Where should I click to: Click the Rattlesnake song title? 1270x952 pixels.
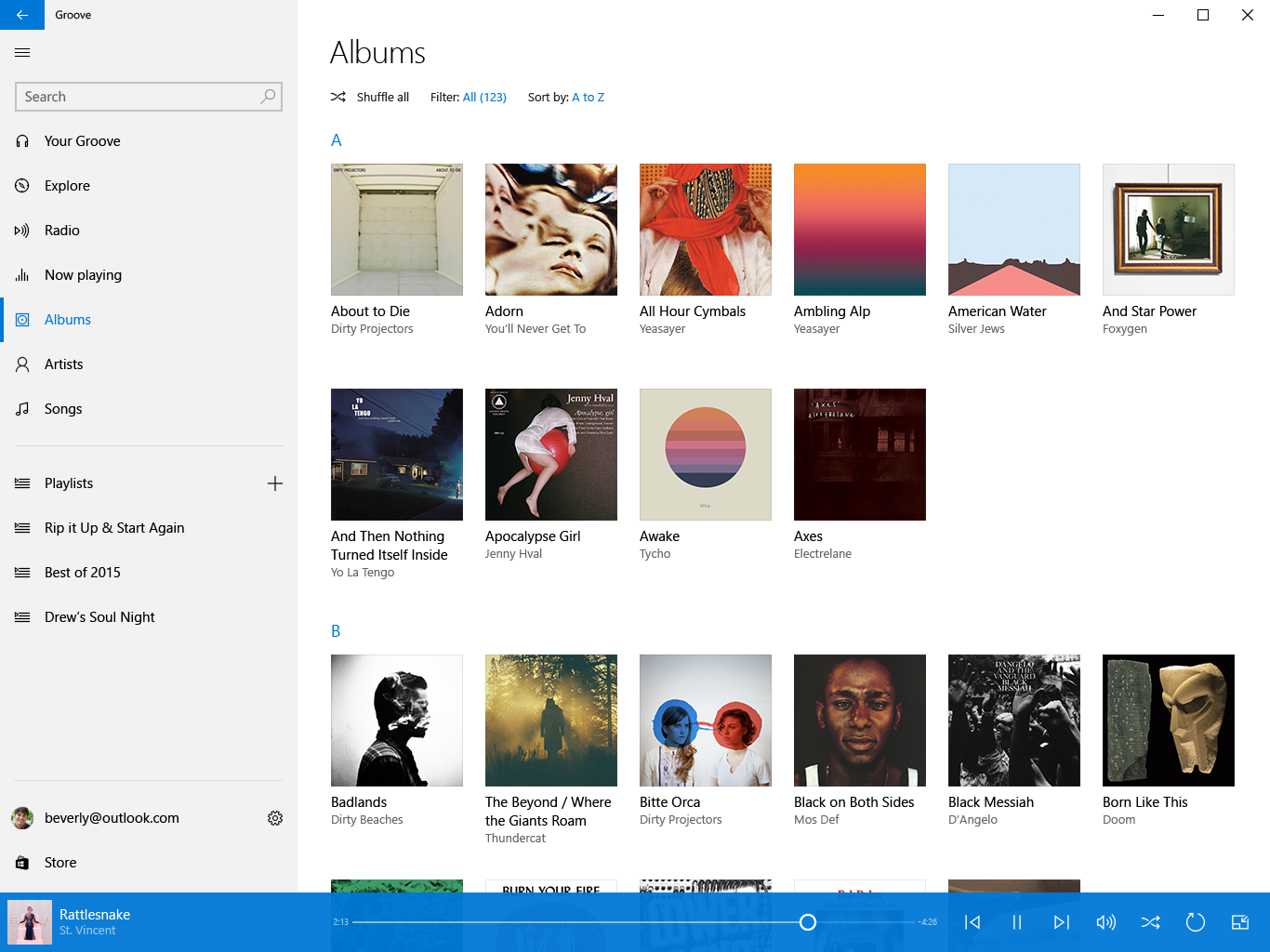tap(95, 915)
